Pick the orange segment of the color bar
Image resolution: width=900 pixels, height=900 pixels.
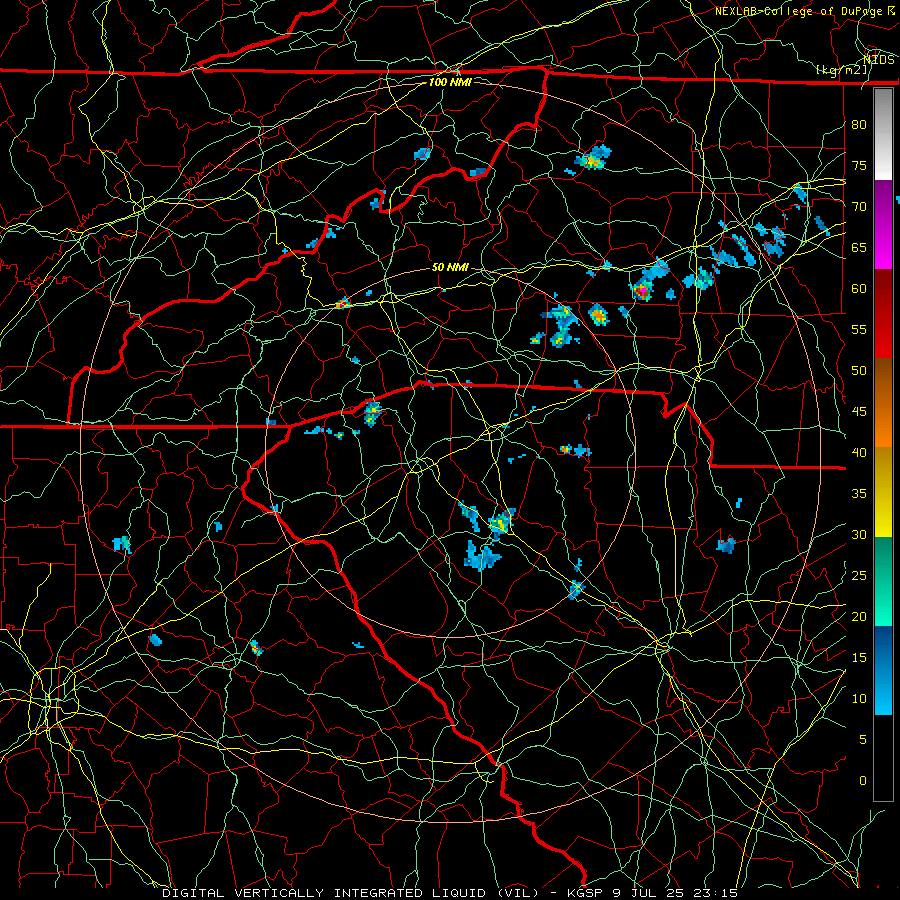point(883,425)
